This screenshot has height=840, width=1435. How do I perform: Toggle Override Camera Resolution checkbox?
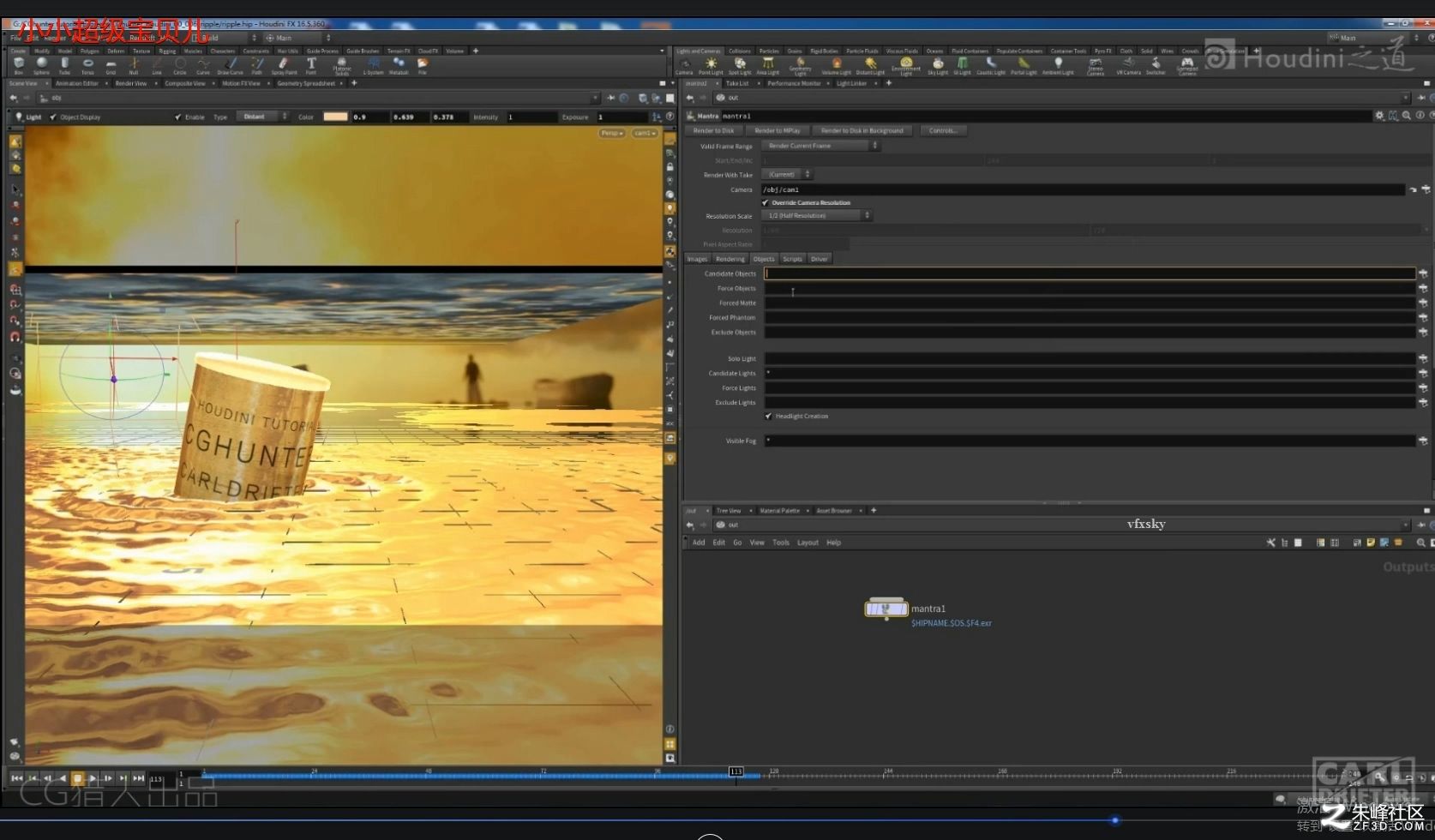766,202
